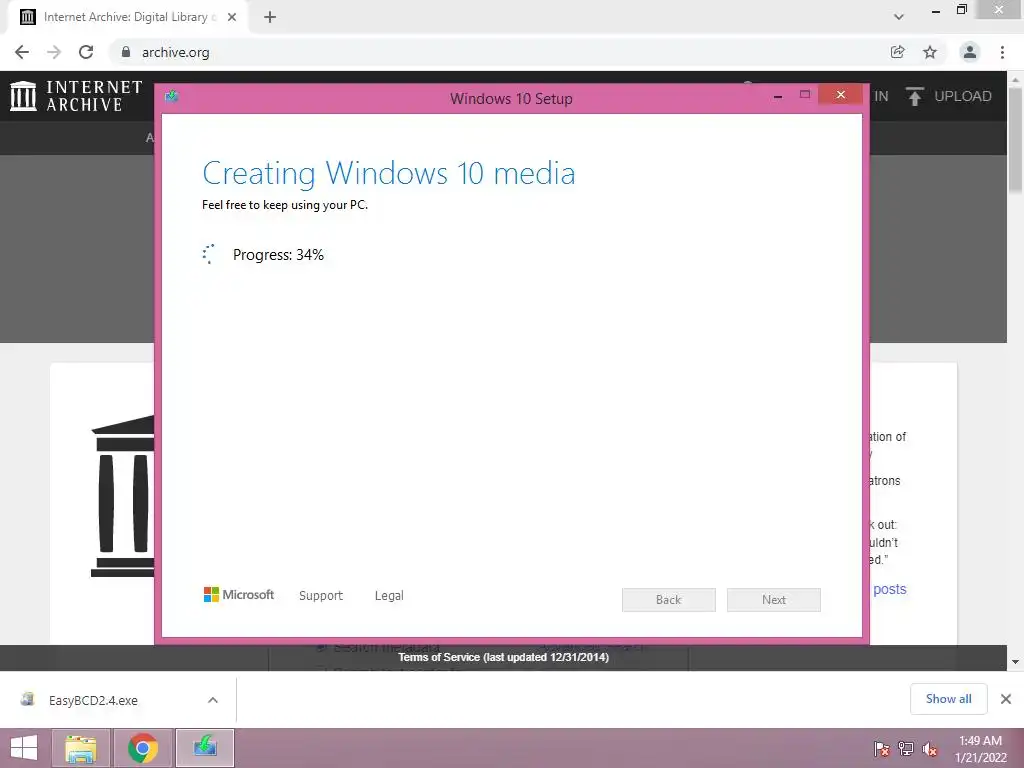
Task: Click the Action Center flag tray icon
Action: point(881,749)
